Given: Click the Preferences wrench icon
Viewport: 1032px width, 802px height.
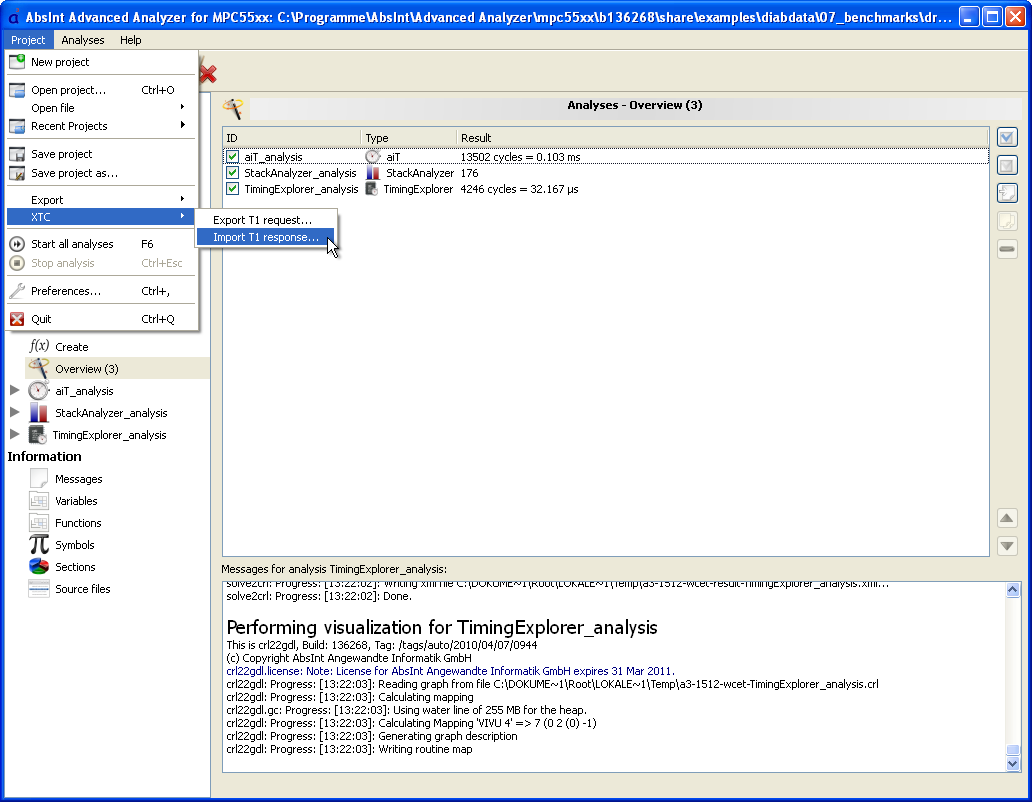Looking at the screenshot, I should (17, 291).
